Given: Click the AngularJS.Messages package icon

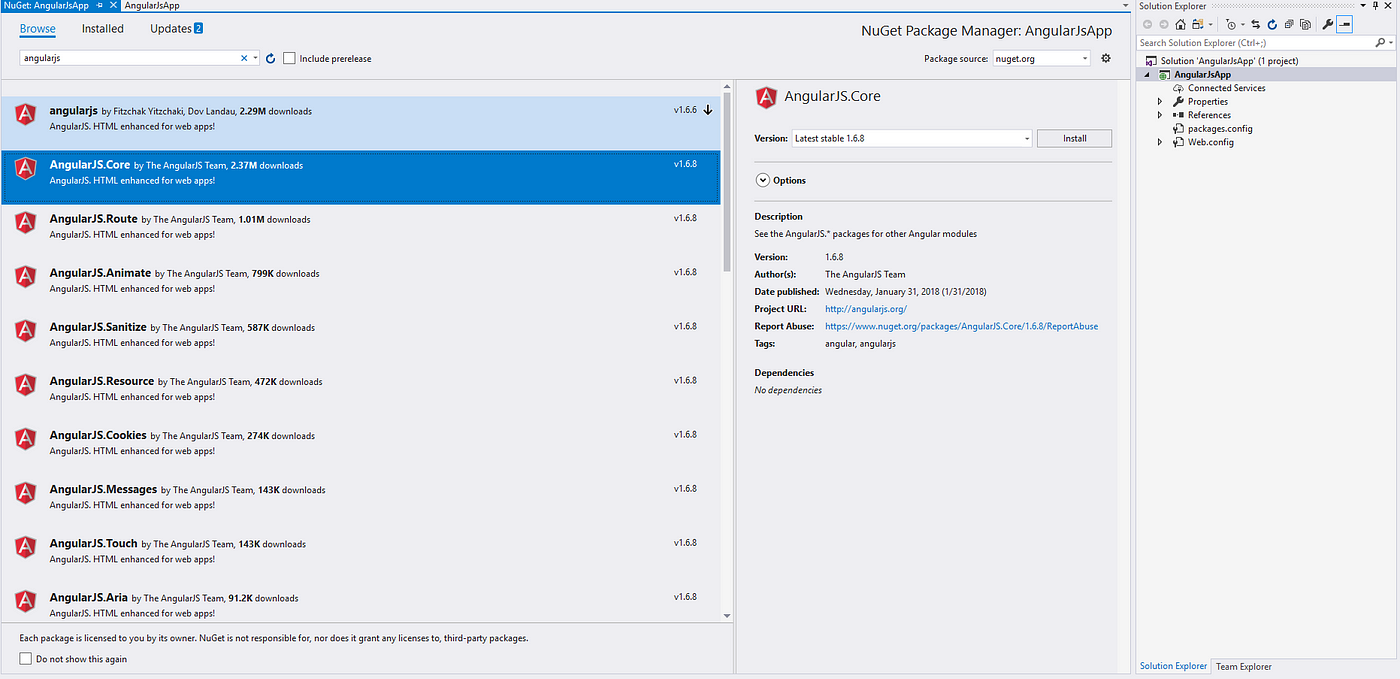Looking at the screenshot, I should click(x=26, y=493).
